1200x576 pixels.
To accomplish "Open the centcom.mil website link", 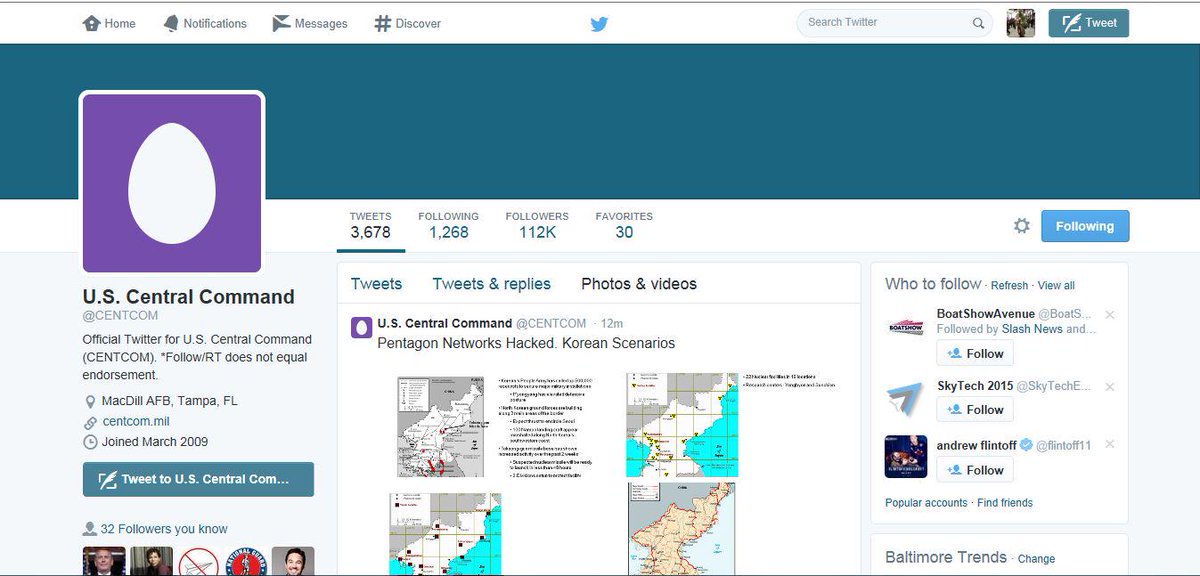I will pyautogui.click(x=136, y=421).
